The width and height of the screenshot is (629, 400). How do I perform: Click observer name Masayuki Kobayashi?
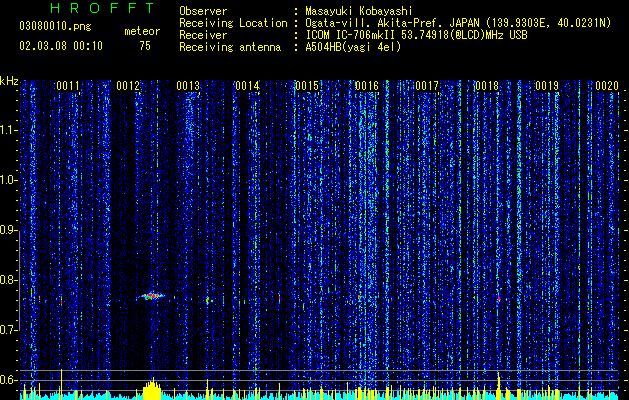[359, 11]
